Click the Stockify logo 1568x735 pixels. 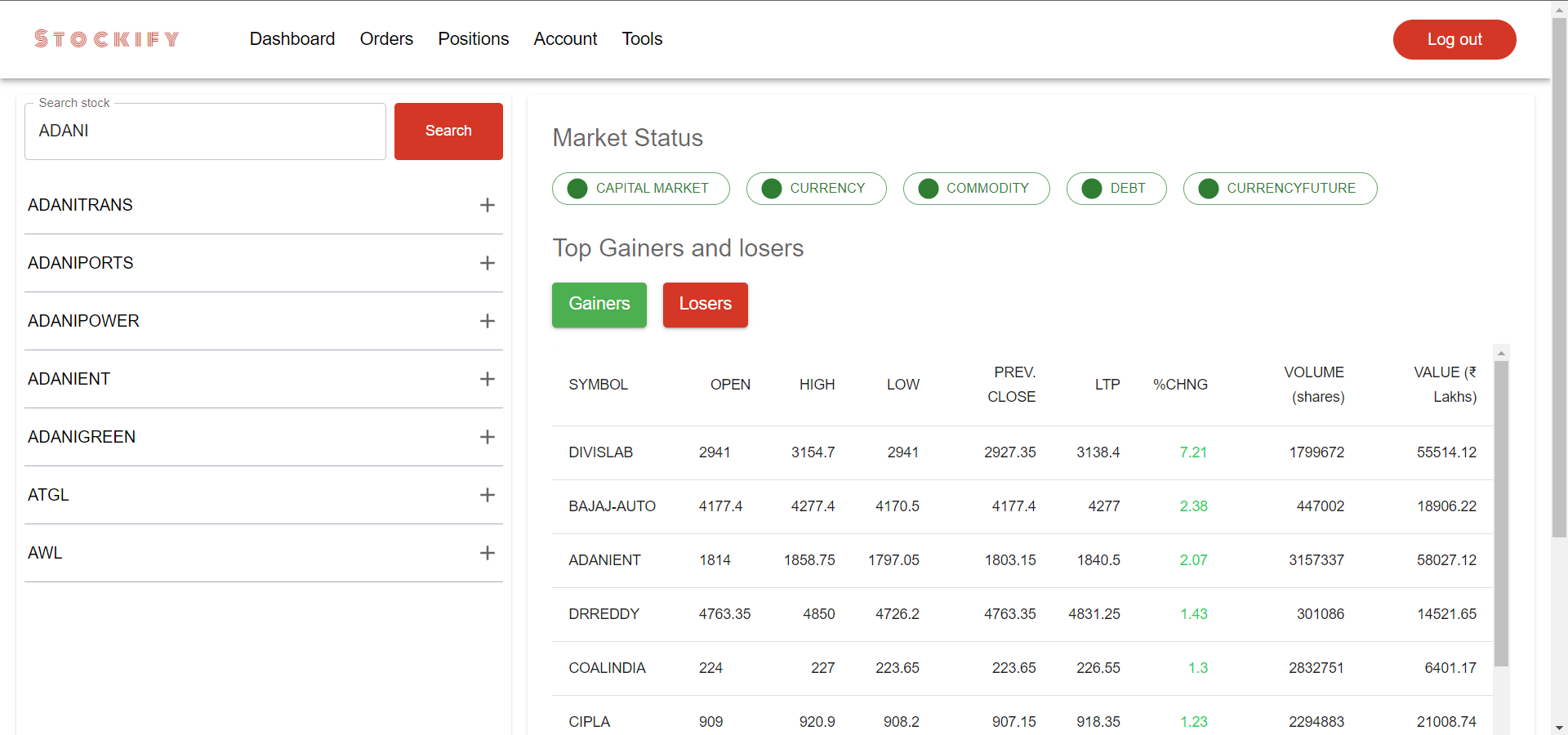[106, 38]
